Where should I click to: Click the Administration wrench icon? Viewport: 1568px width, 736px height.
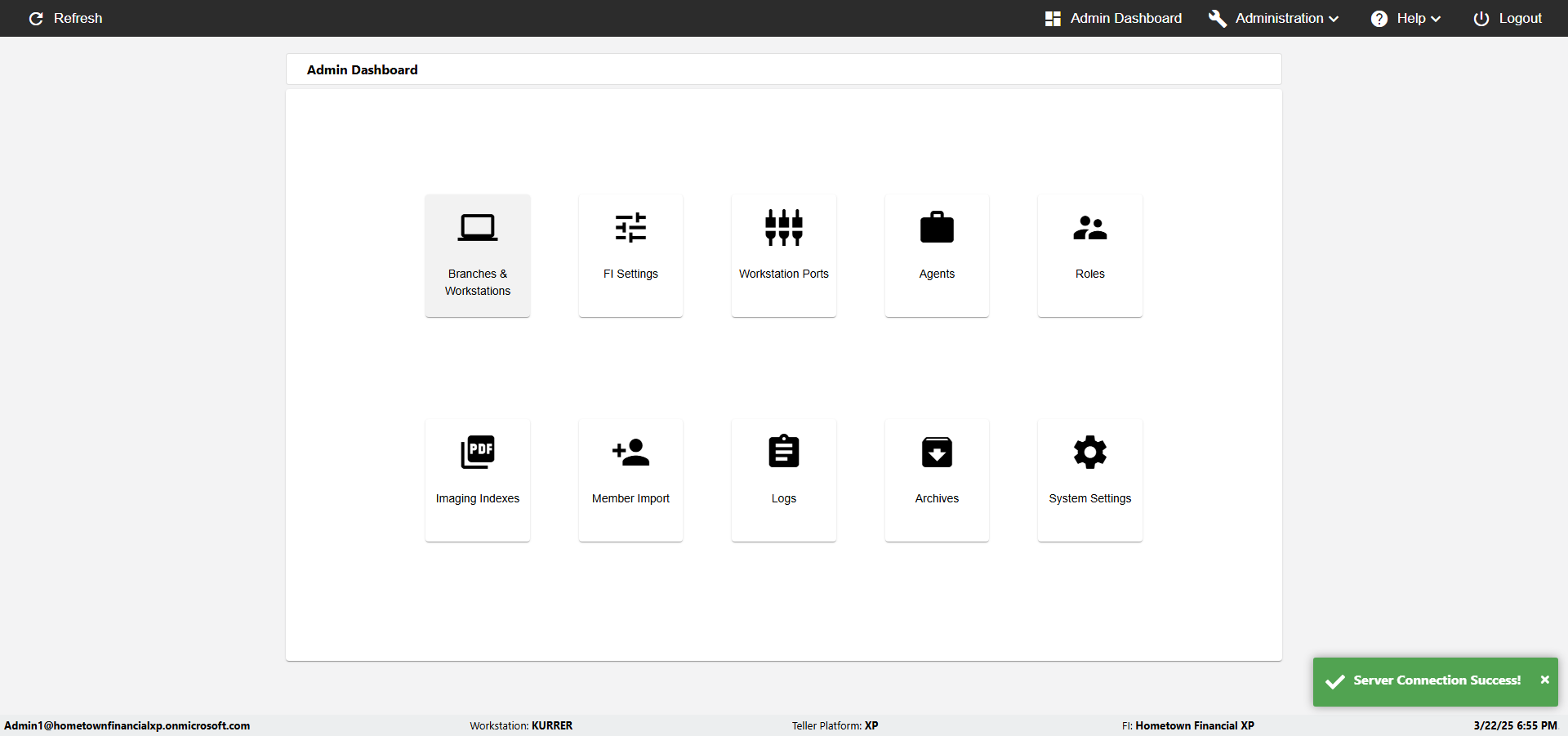[1218, 18]
